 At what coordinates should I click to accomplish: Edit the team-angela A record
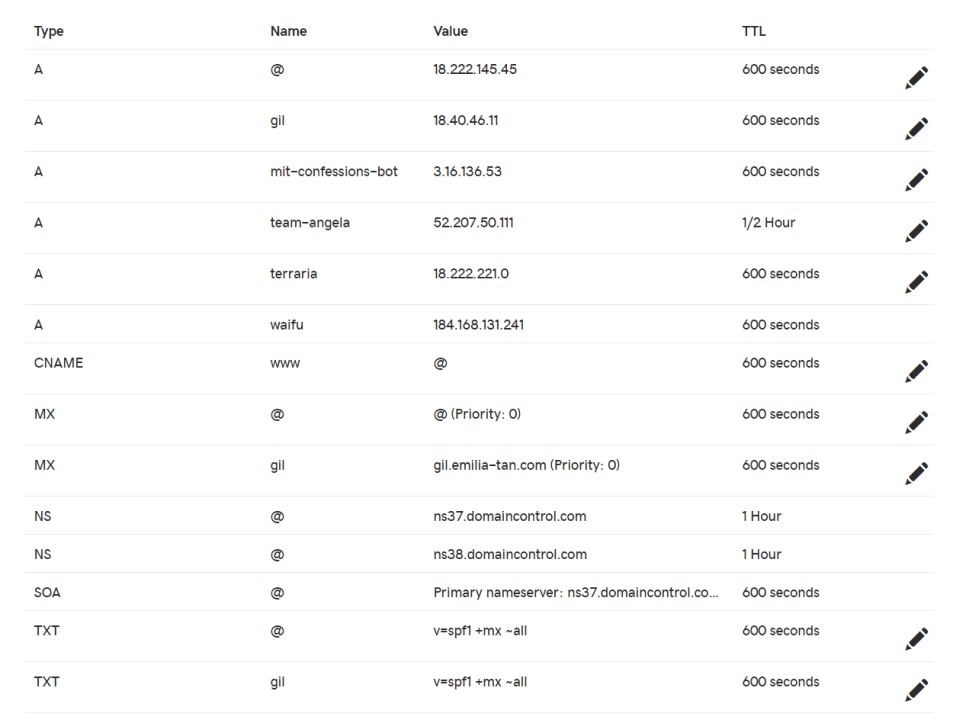tap(916, 231)
